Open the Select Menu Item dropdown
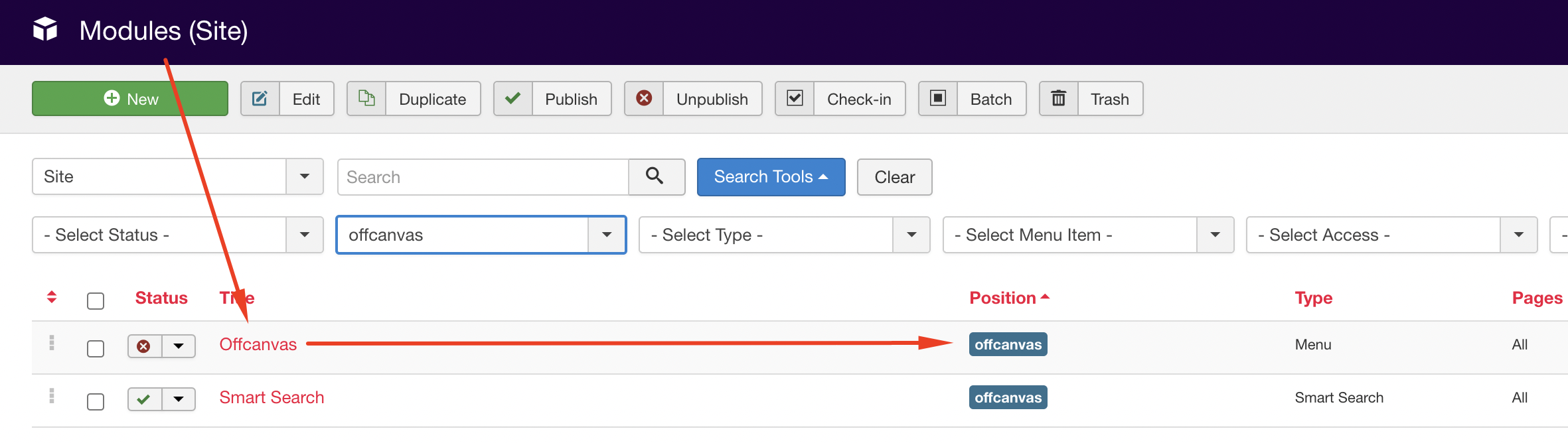Image resolution: width=1568 pixels, height=443 pixels. point(1087,235)
